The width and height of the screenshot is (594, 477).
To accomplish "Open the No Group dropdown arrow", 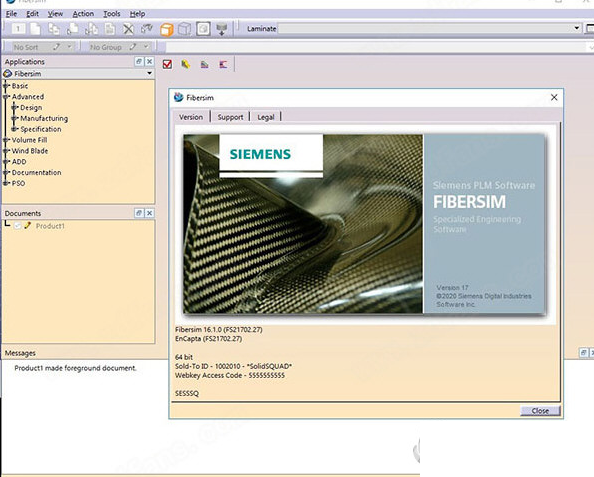I will [146, 47].
